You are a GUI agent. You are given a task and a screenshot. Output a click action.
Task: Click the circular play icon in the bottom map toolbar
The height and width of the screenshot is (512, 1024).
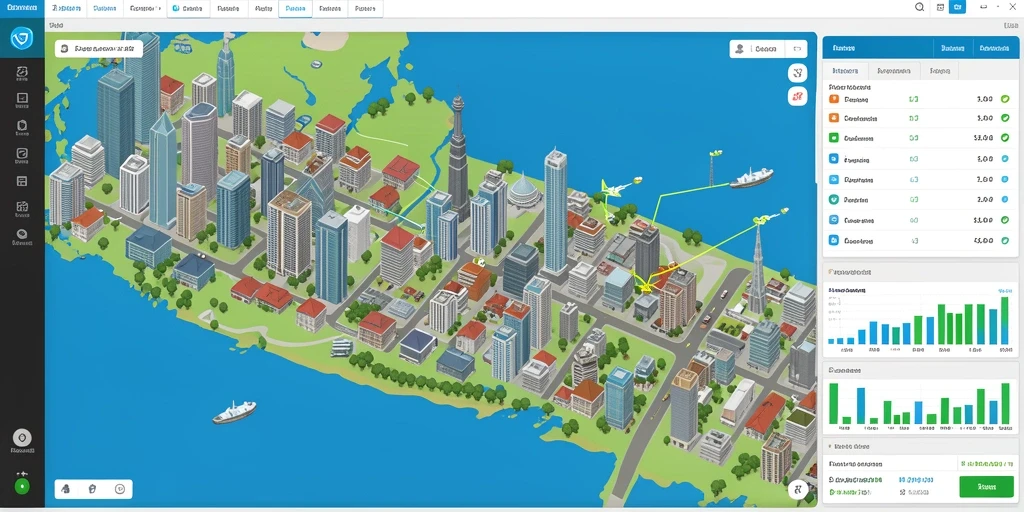[120, 488]
